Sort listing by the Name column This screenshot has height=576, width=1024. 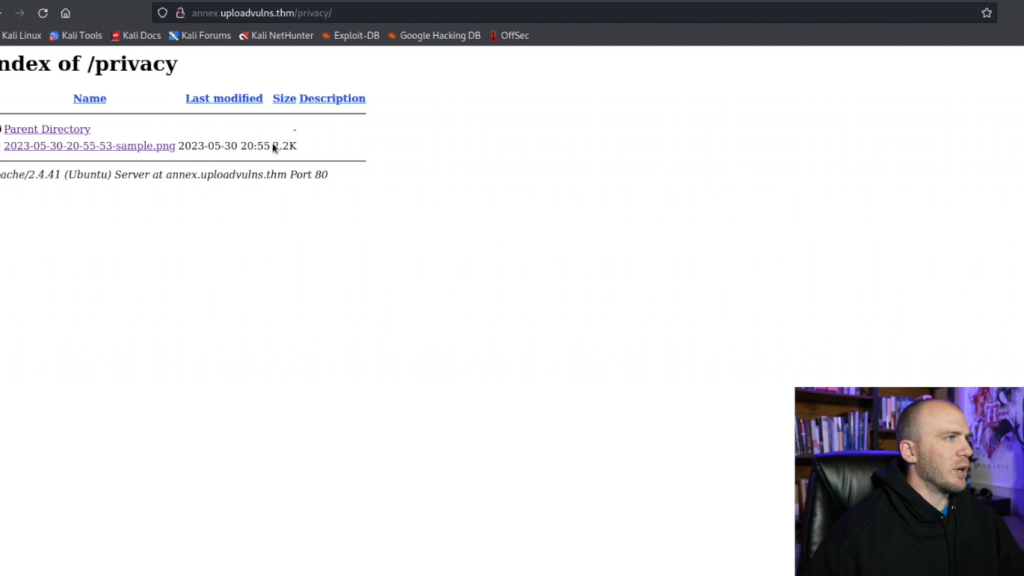89,99
